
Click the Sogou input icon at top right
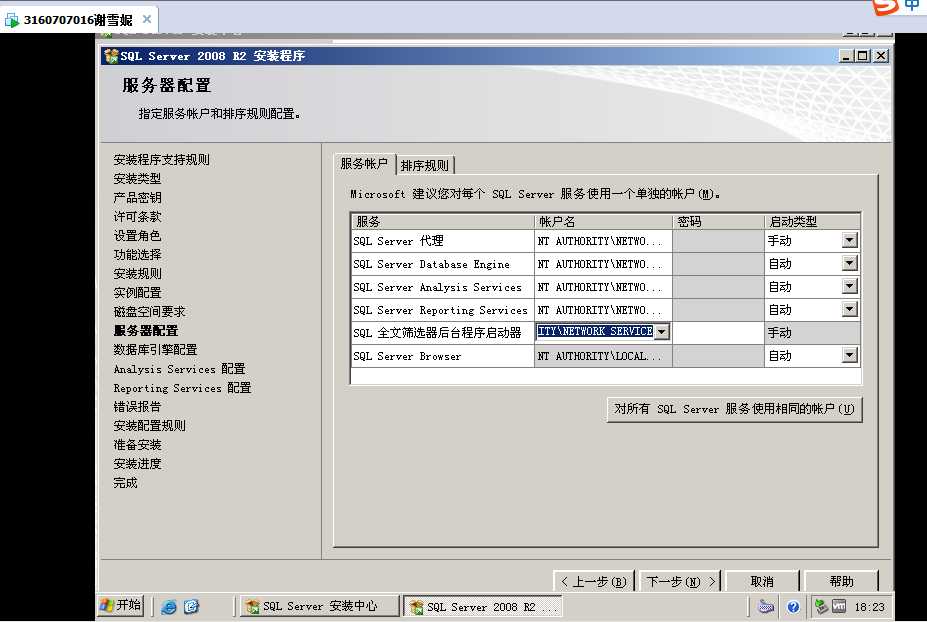click(885, 7)
